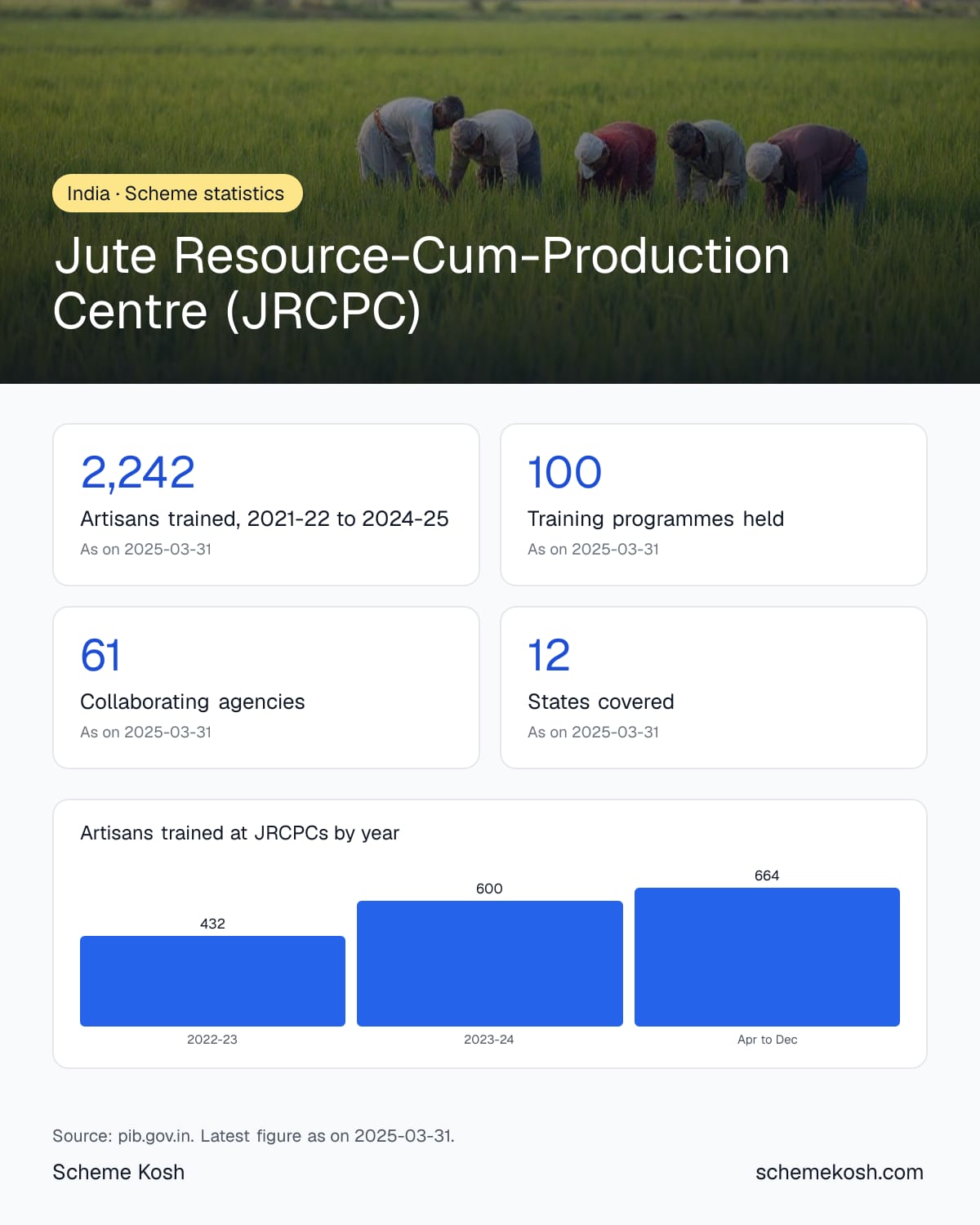
Task: Click the India · Scheme statistics badge
Action: pos(177,194)
